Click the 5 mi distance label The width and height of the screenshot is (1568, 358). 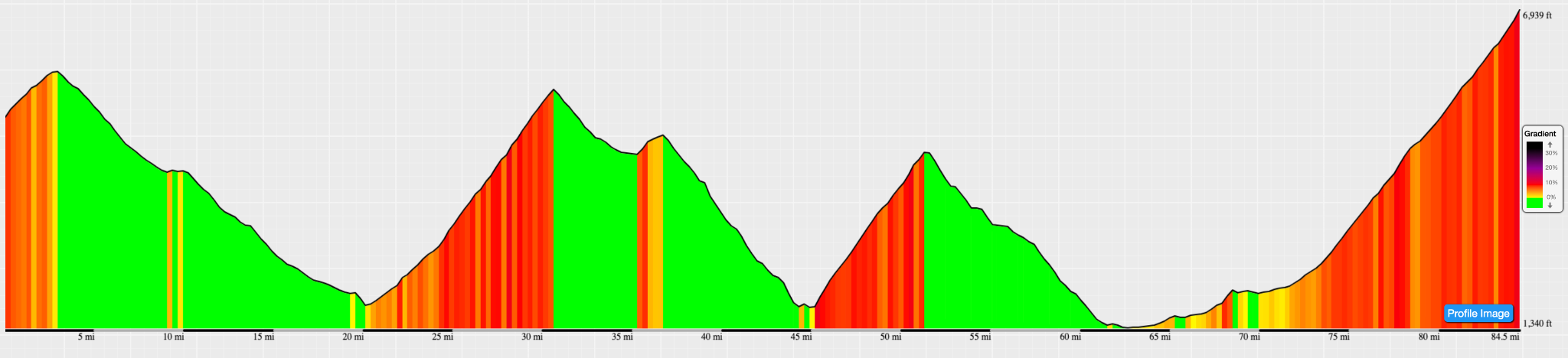(86, 337)
